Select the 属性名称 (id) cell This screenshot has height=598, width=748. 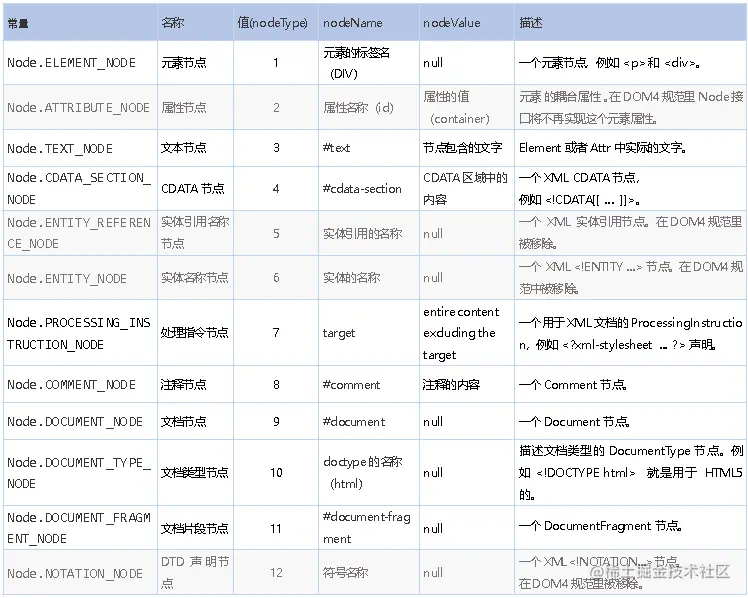tap(369, 107)
